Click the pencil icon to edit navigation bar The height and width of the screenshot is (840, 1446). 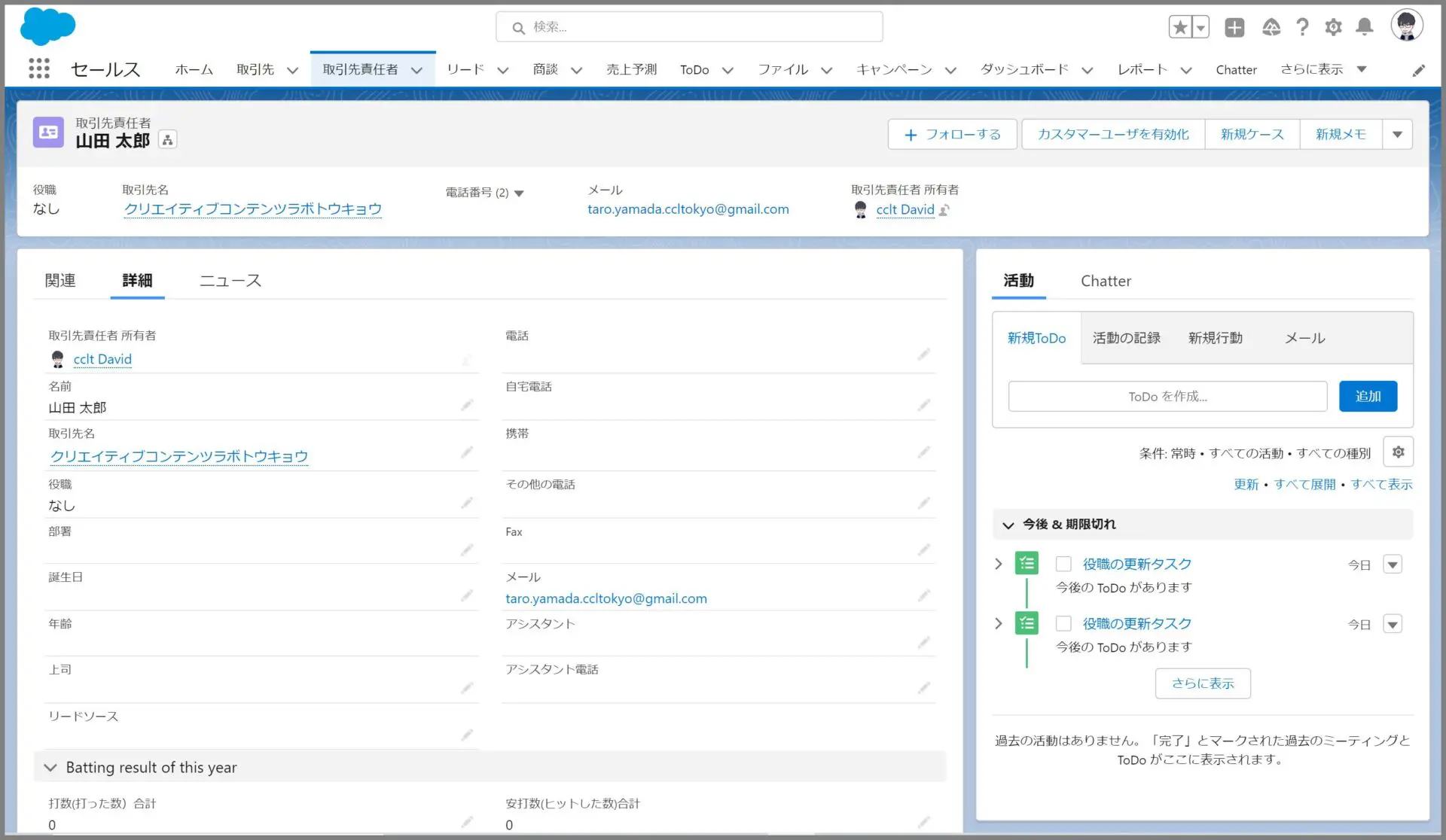point(1418,70)
